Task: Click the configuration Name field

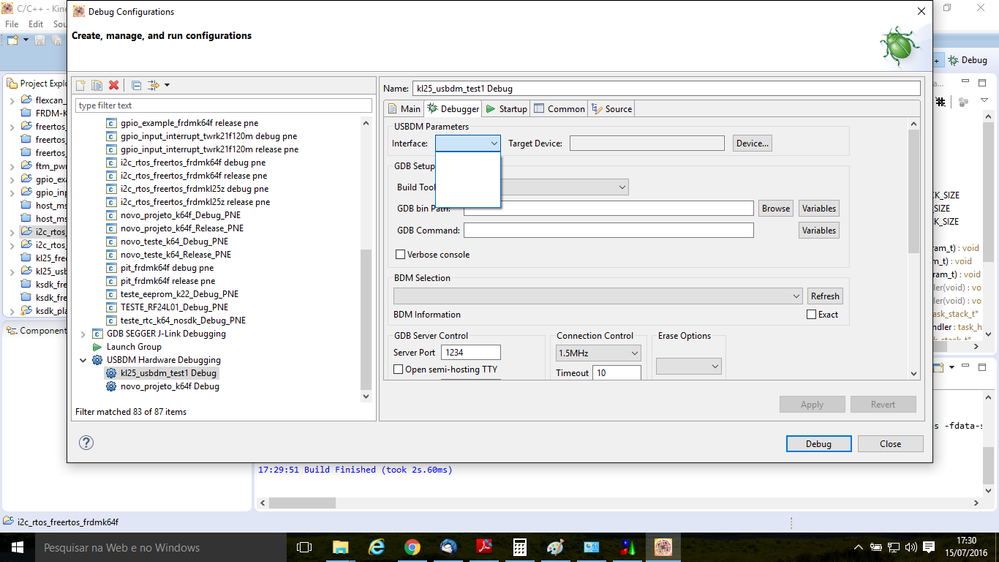Action: pos(666,89)
